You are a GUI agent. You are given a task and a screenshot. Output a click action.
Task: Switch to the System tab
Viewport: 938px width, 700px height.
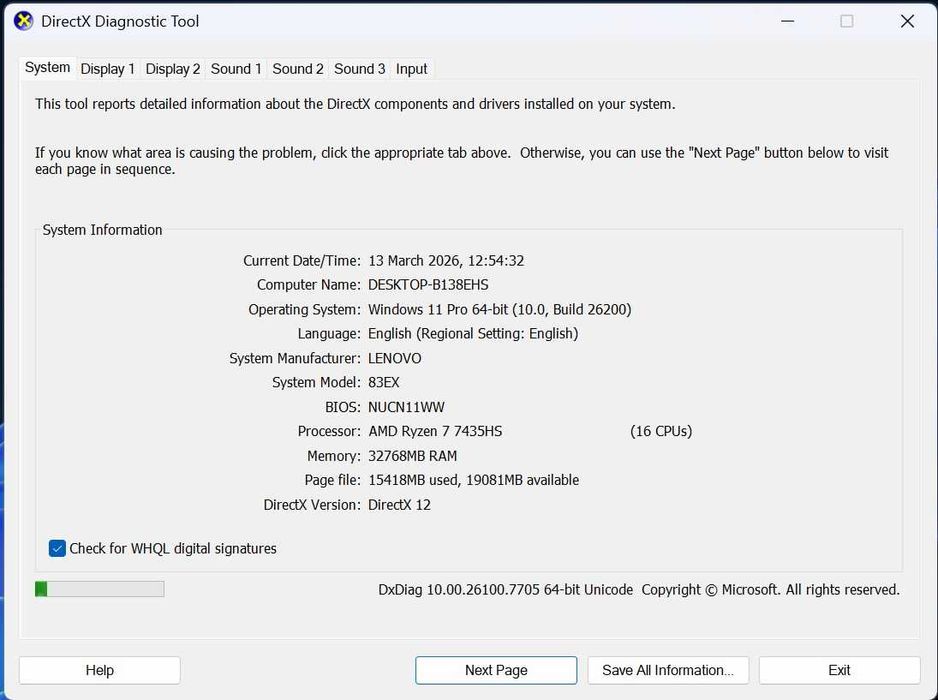pyautogui.click(x=47, y=68)
